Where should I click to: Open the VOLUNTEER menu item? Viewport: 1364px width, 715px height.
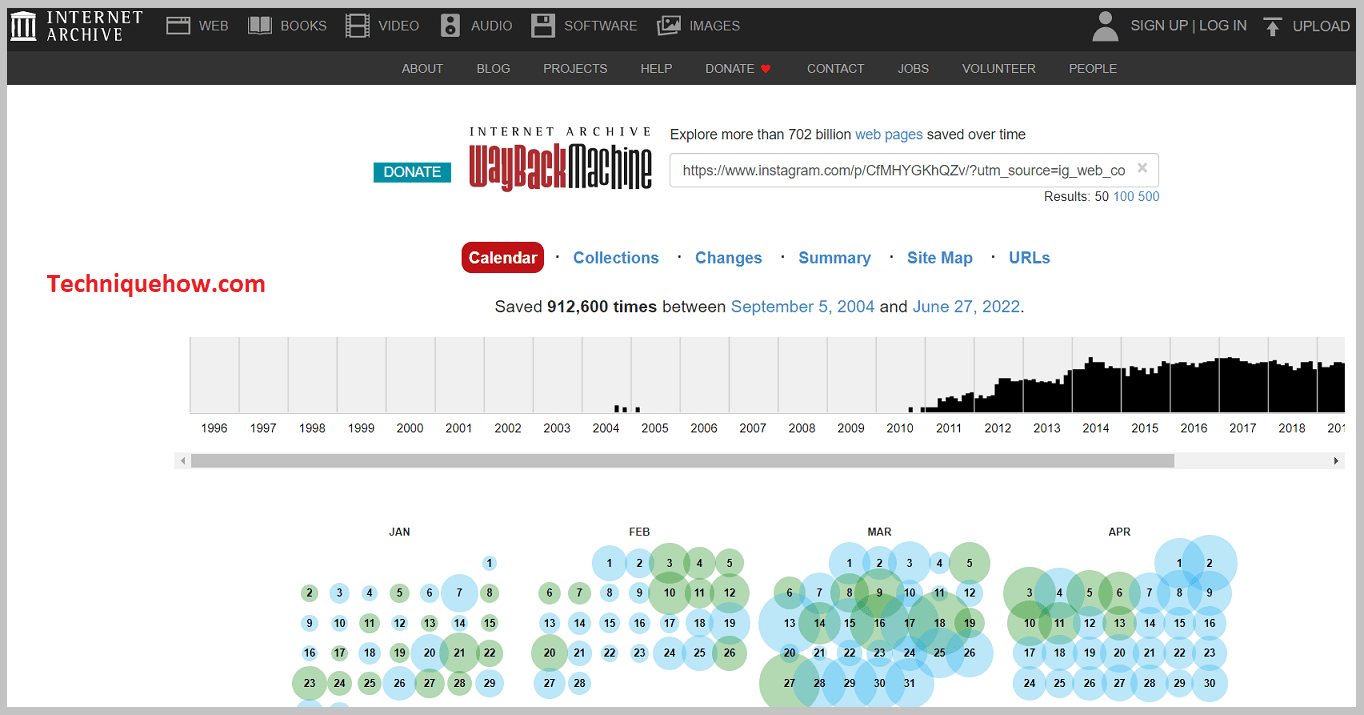[999, 69]
